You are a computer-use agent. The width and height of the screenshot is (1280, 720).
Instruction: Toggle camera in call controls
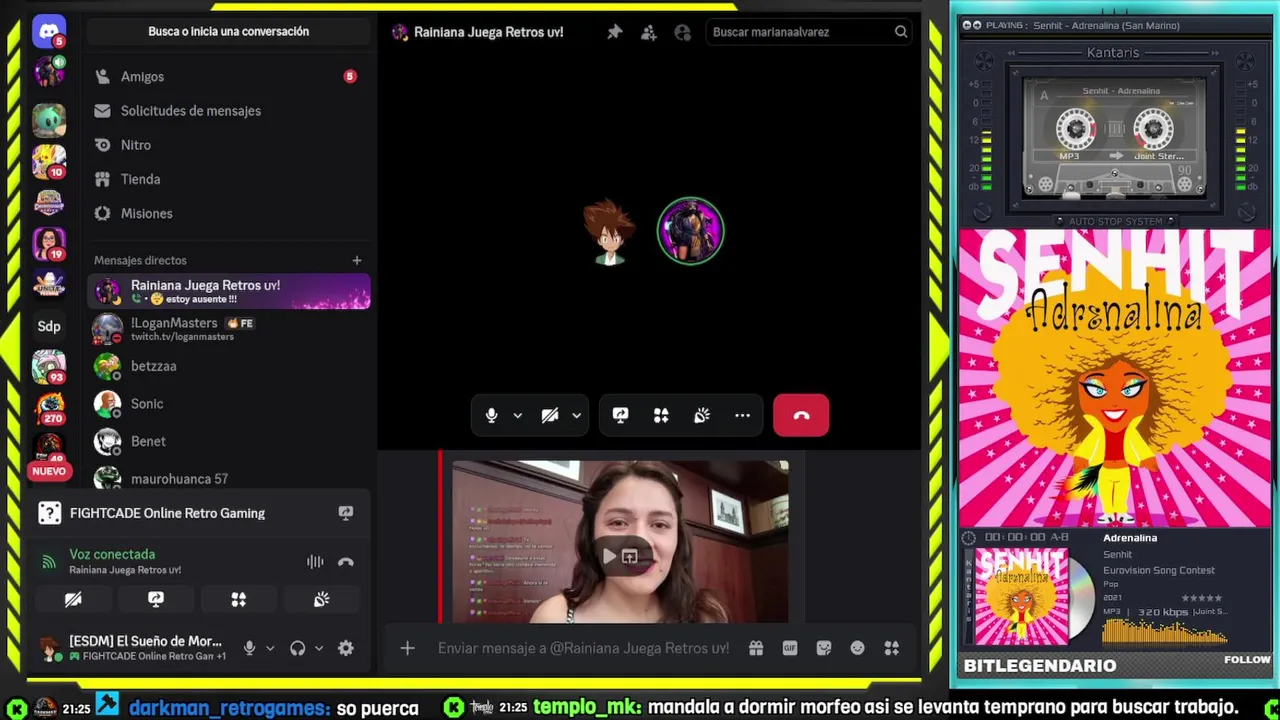(550, 415)
